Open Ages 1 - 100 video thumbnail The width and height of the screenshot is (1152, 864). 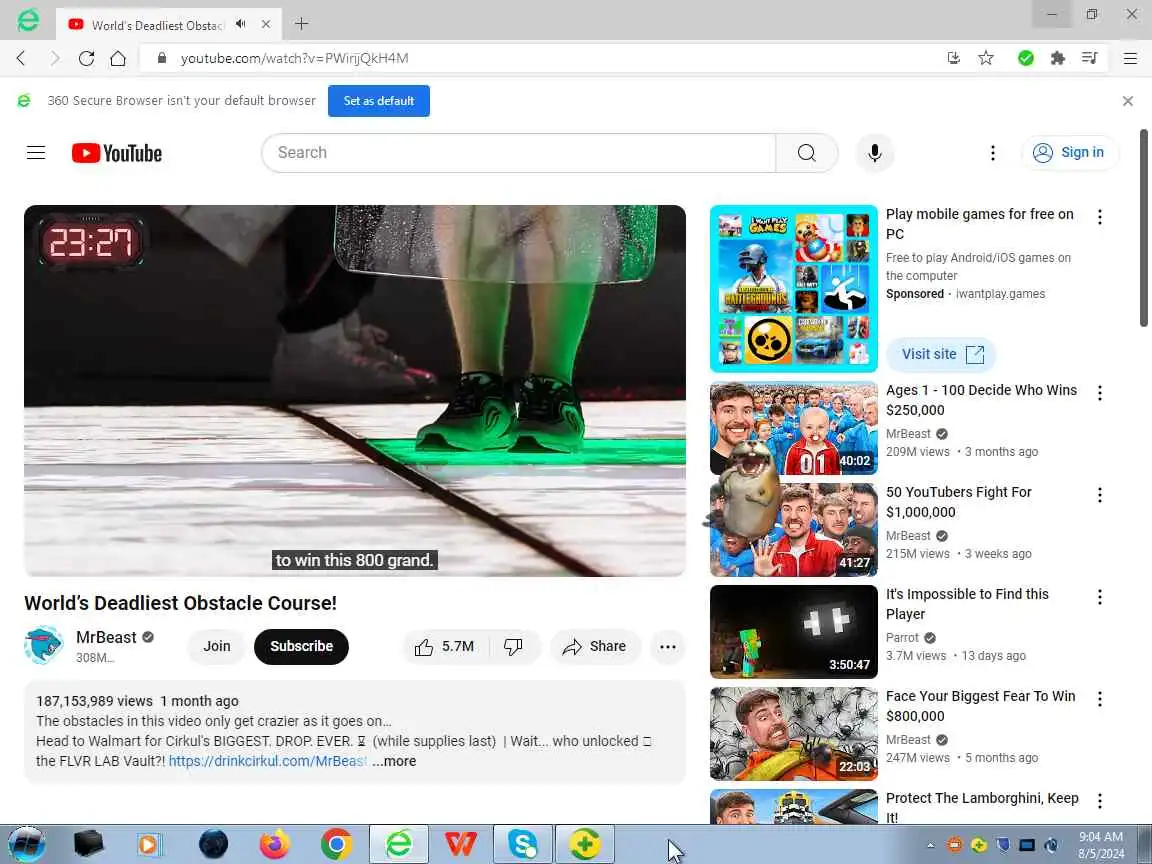point(793,428)
